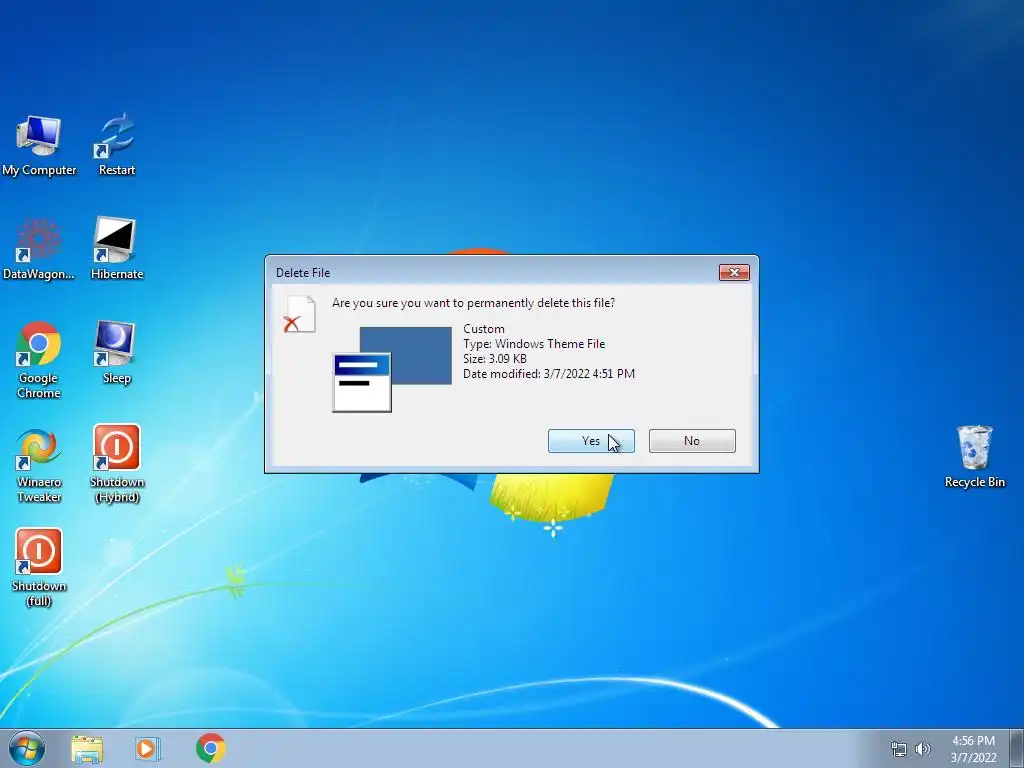This screenshot has height=768, width=1024.
Task: Click the 'Date modified: 3/7/2022 4:51 PM' text
Action: [549, 374]
